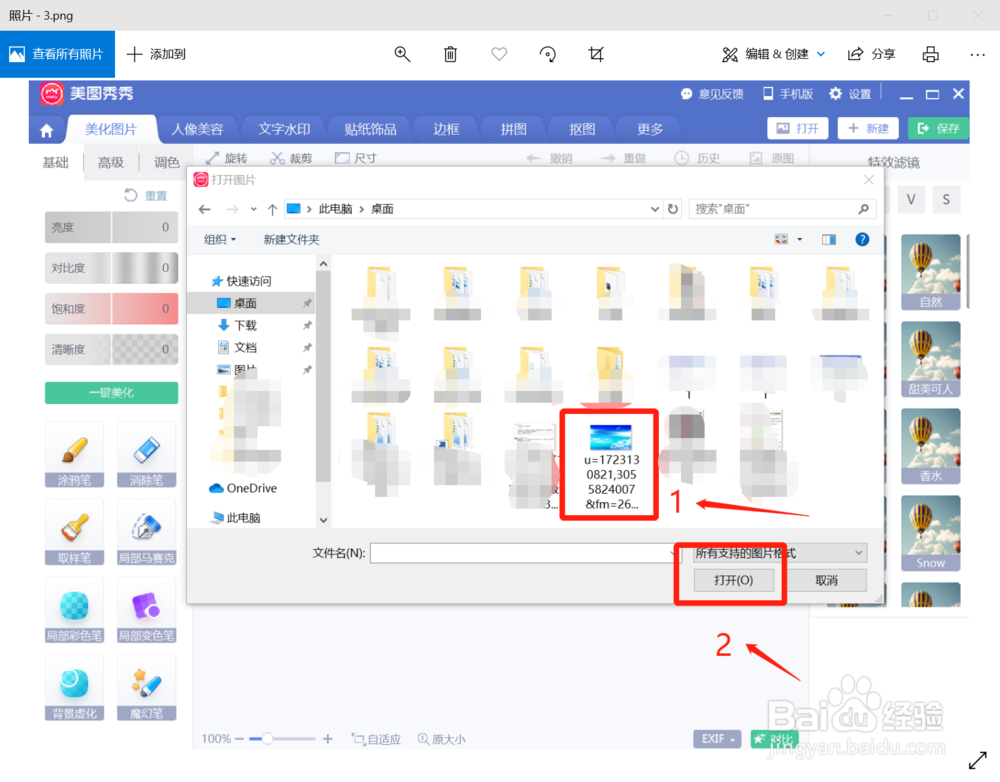The width and height of the screenshot is (1000, 782).
Task: Open the 组织 dropdown in the dialog
Action: [x=219, y=239]
